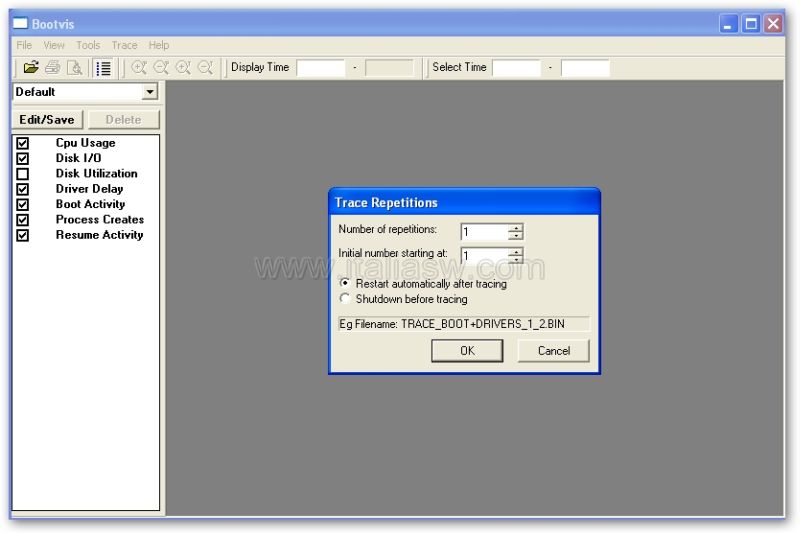The image size is (800, 533).
Task: Increase Number of repetitions with up arrow
Action: [516, 227]
